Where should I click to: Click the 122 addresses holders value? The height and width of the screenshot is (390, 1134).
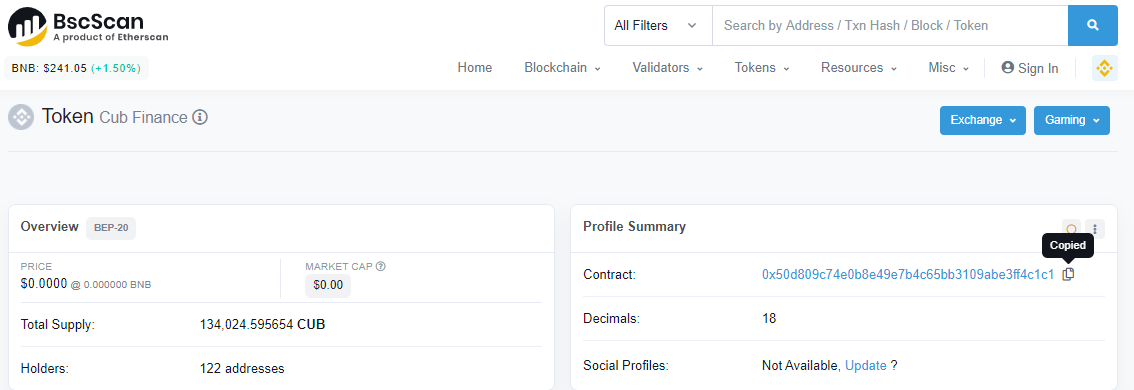point(242,368)
